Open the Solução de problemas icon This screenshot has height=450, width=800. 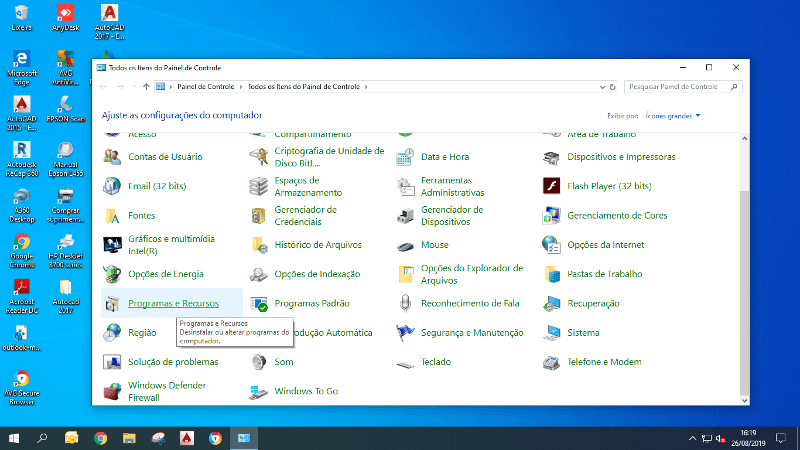coord(112,362)
